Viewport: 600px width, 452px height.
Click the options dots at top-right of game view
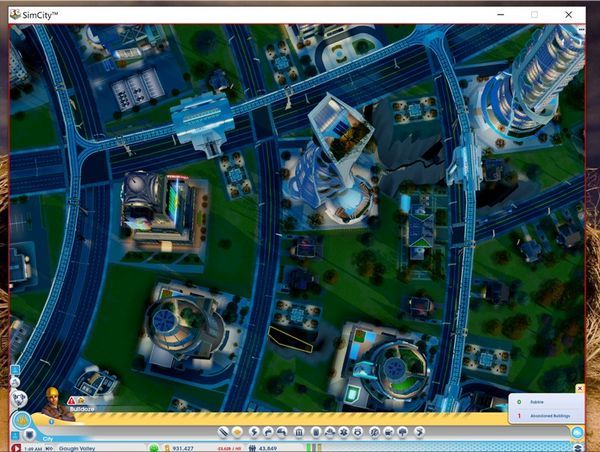click(x=581, y=29)
